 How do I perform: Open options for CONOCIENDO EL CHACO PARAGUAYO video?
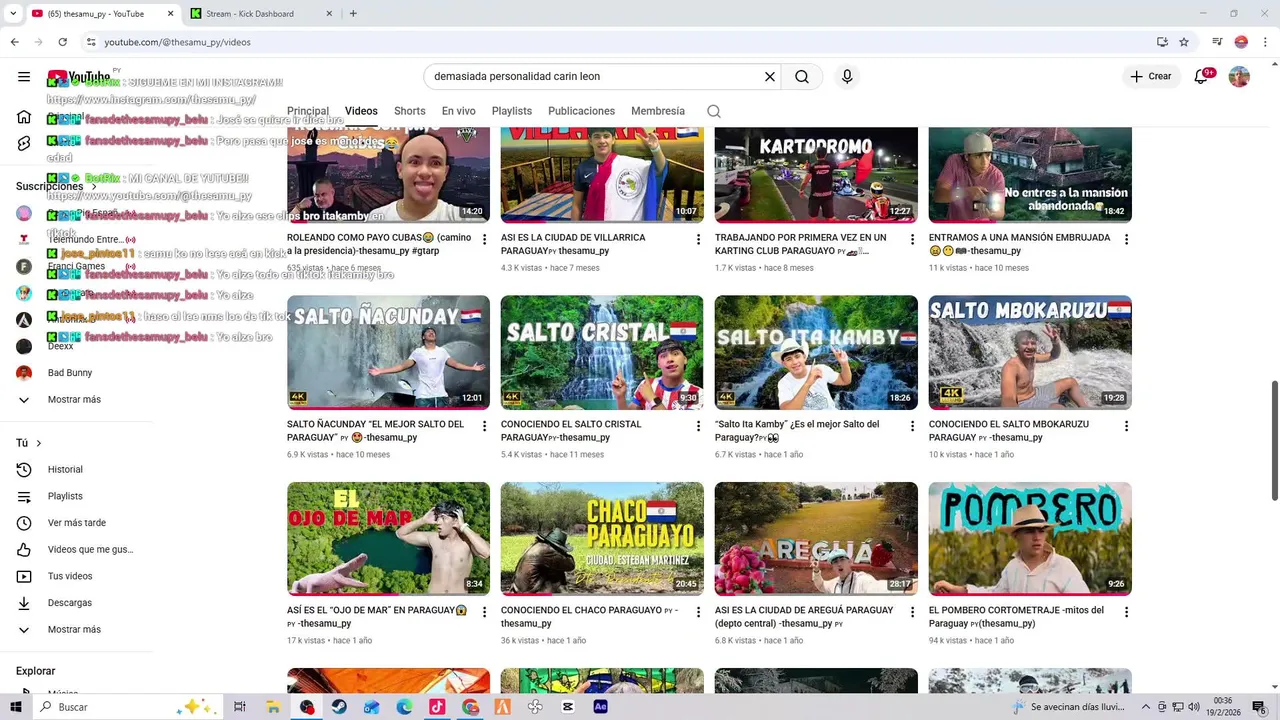(699, 612)
